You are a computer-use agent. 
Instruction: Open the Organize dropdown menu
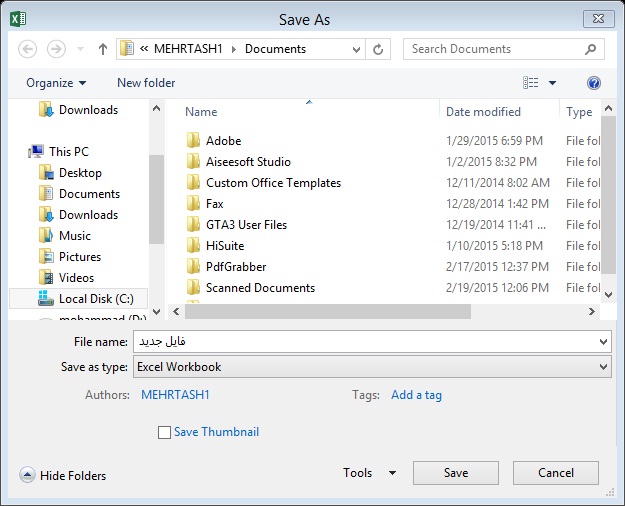click(56, 83)
